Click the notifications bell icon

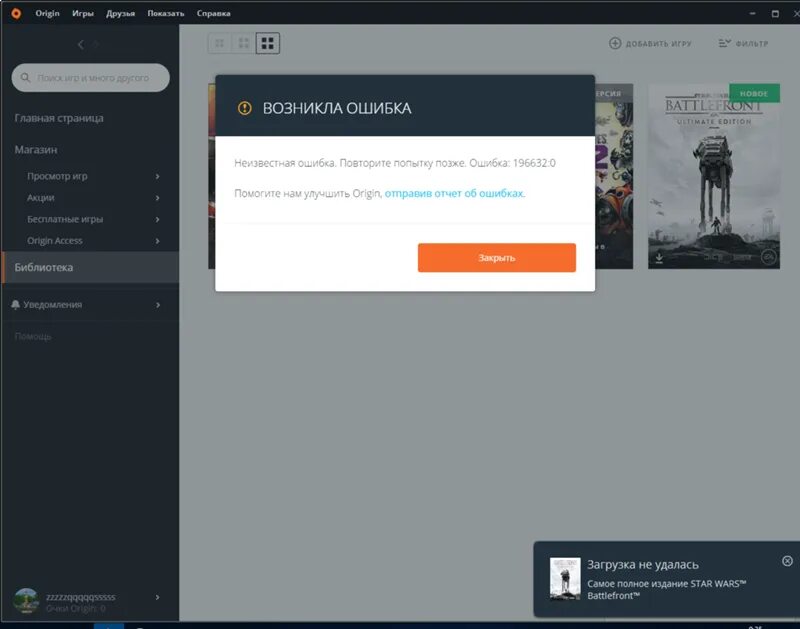point(15,305)
